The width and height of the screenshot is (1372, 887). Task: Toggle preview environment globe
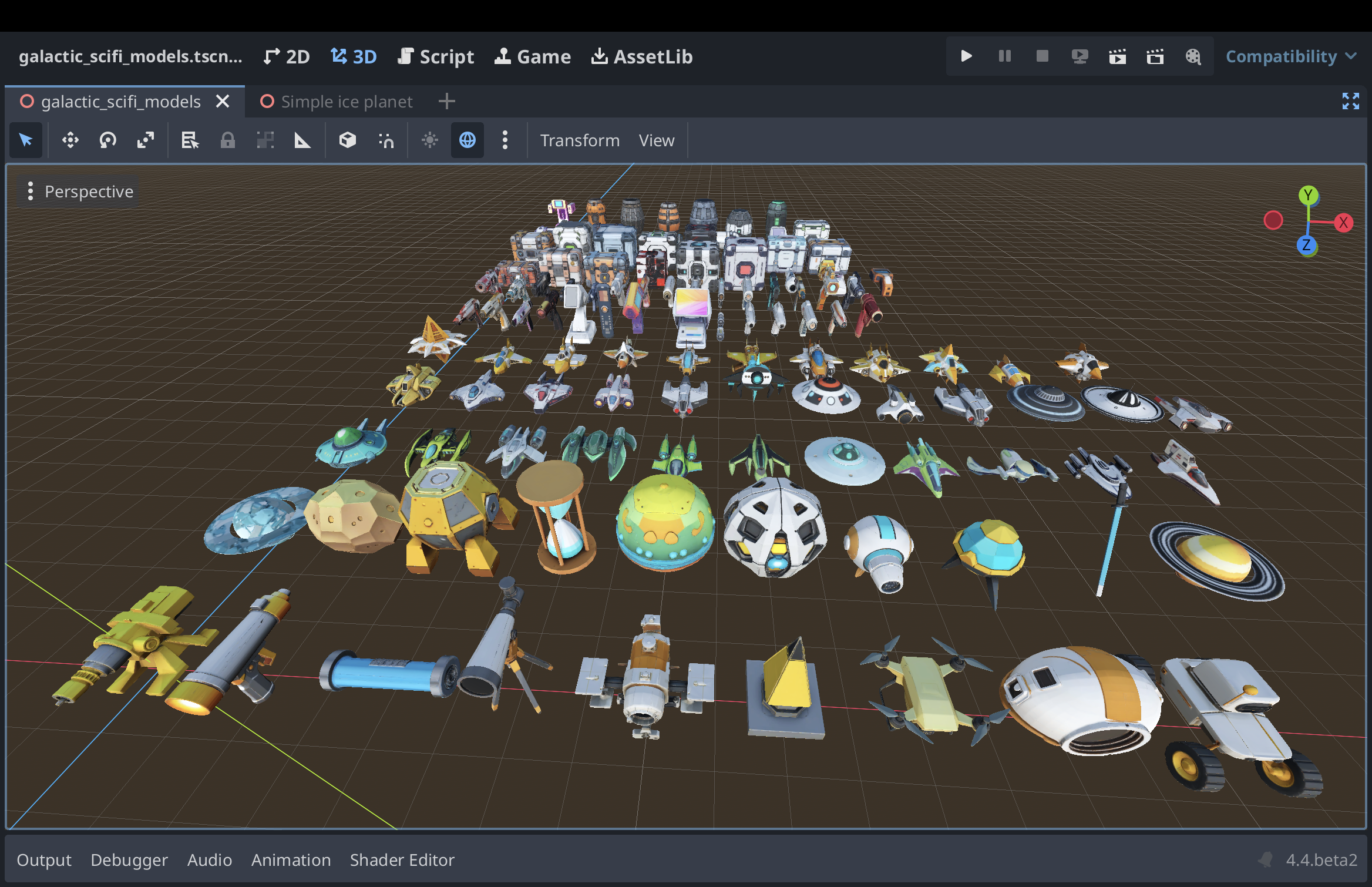tap(468, 140)
